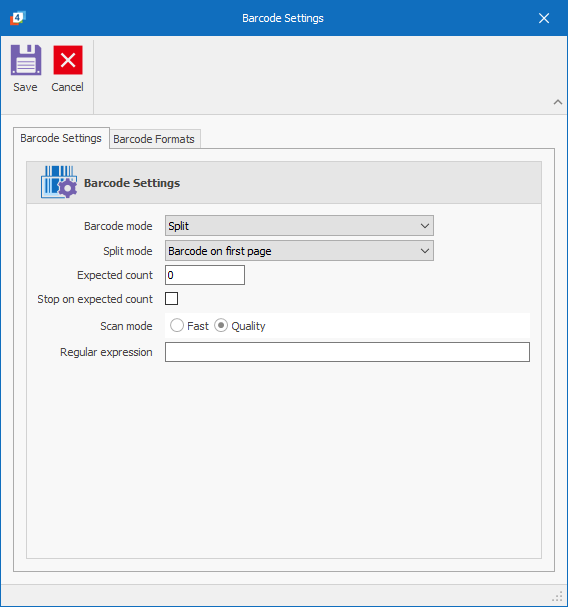Click the window resize grip corner
This screenshot has width=568, height=607.
point(558,597)
